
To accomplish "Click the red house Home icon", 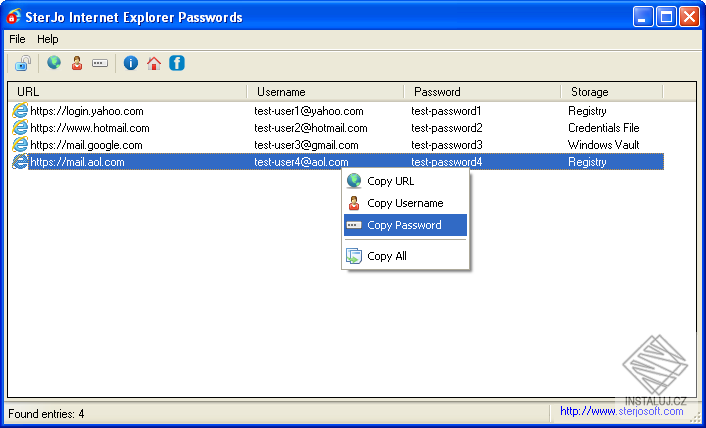I will [x=154, y=63].
